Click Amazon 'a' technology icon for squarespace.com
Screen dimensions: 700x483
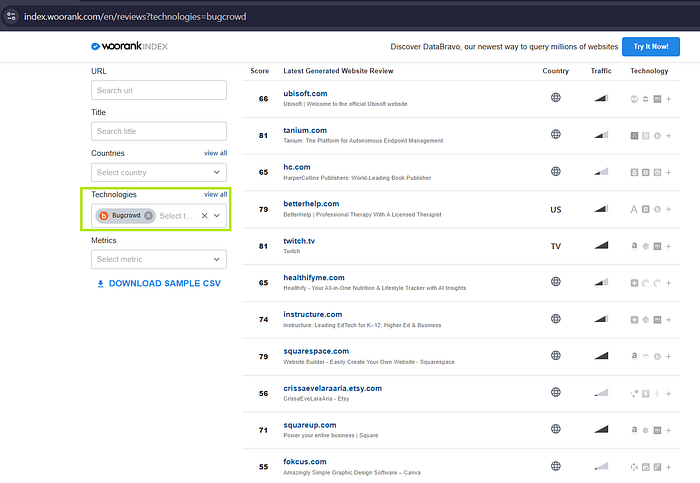tap(634, 356)
